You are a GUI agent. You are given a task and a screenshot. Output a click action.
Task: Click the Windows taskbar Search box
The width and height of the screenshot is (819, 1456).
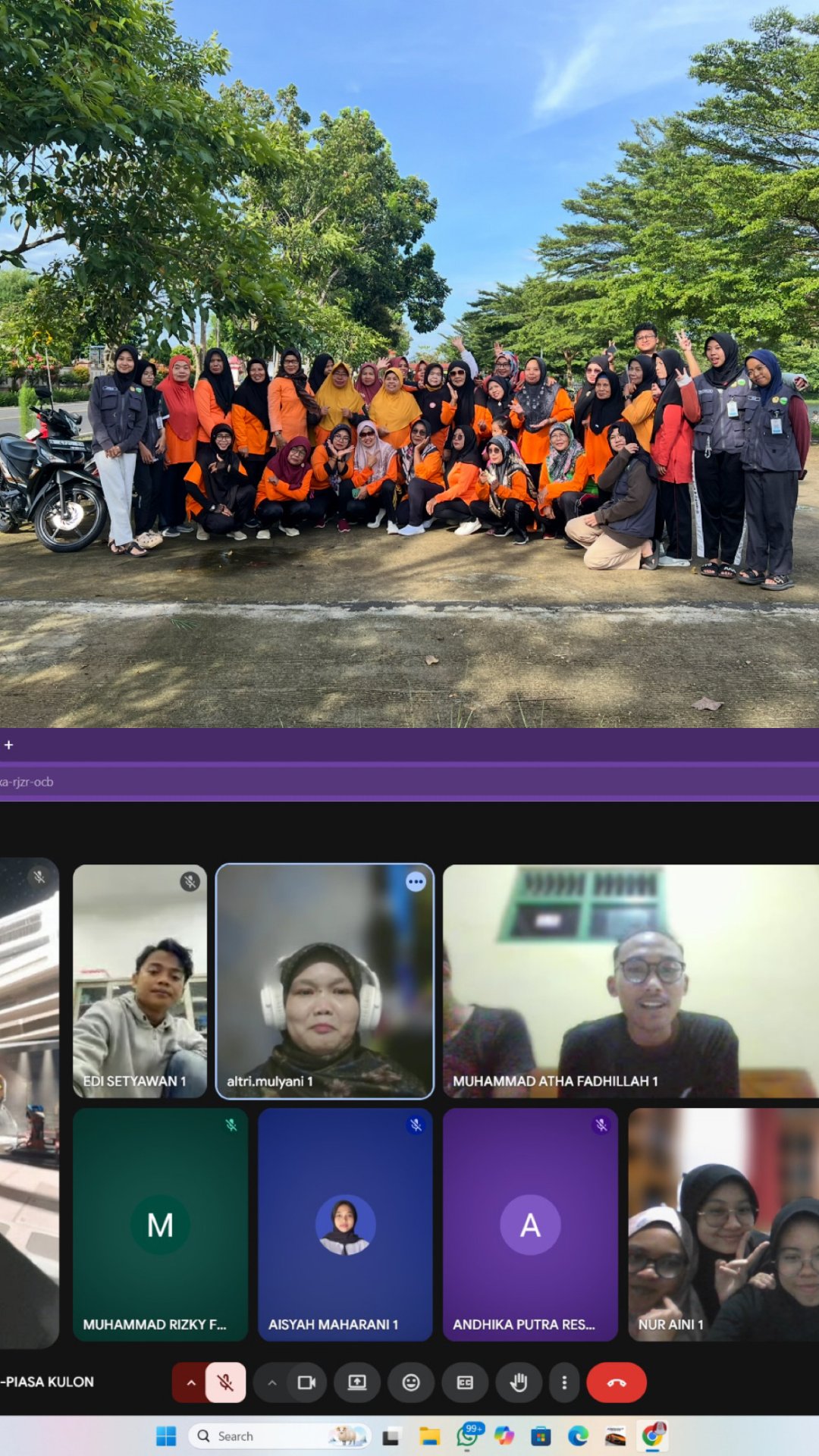(x=279, y=1436)
